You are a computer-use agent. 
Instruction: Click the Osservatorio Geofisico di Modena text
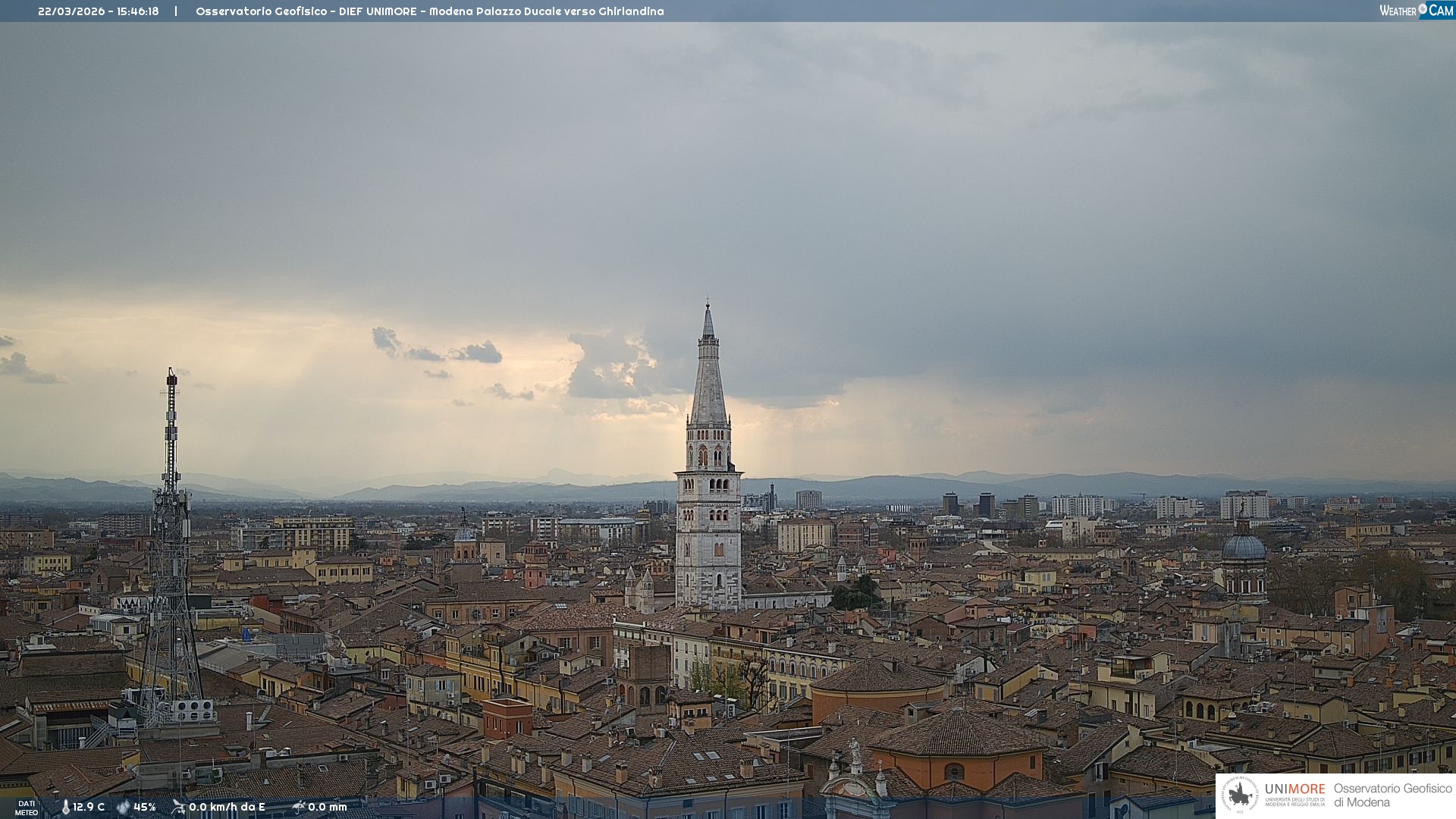point(1392,795)
